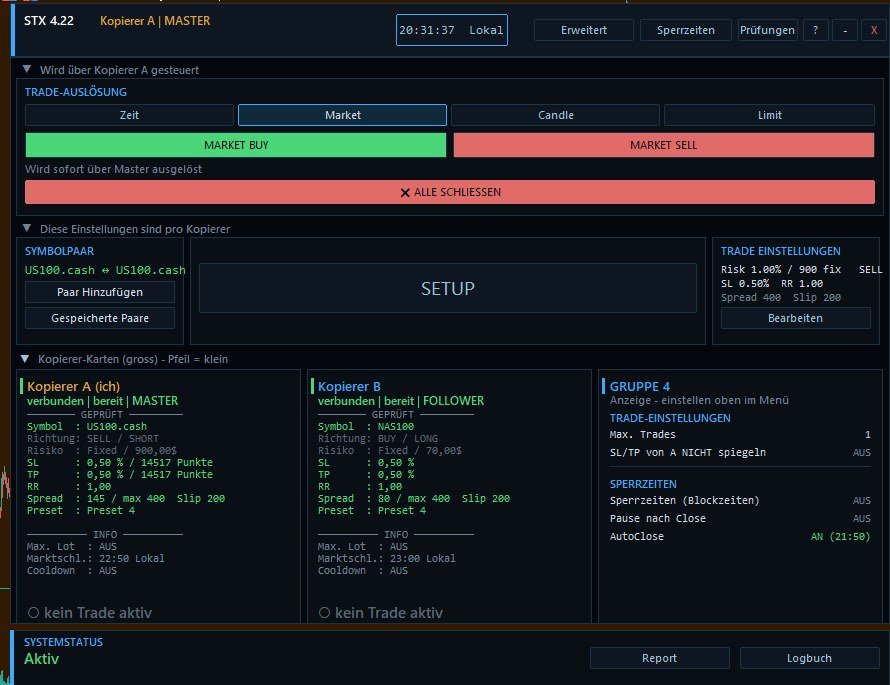
Task: Collapse 'Diese Einstellungen sind pro Kopierer' section
Action: [x=27, y=228]
